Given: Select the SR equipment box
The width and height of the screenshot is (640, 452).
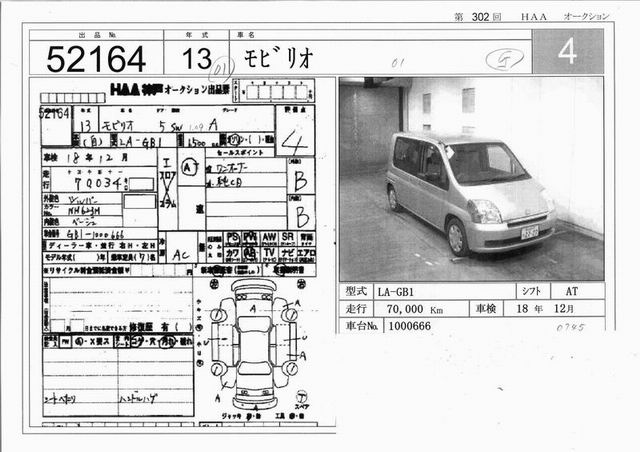Looking at the screenshot, I should pos(288,238).
